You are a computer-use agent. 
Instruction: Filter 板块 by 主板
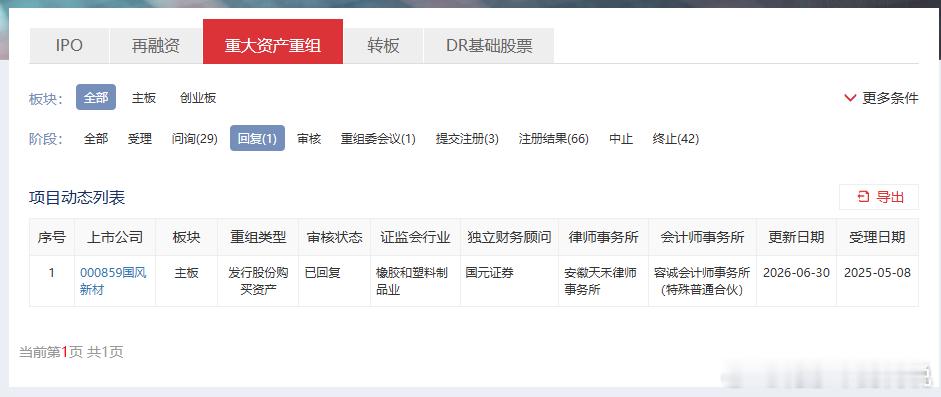point(144,98)
